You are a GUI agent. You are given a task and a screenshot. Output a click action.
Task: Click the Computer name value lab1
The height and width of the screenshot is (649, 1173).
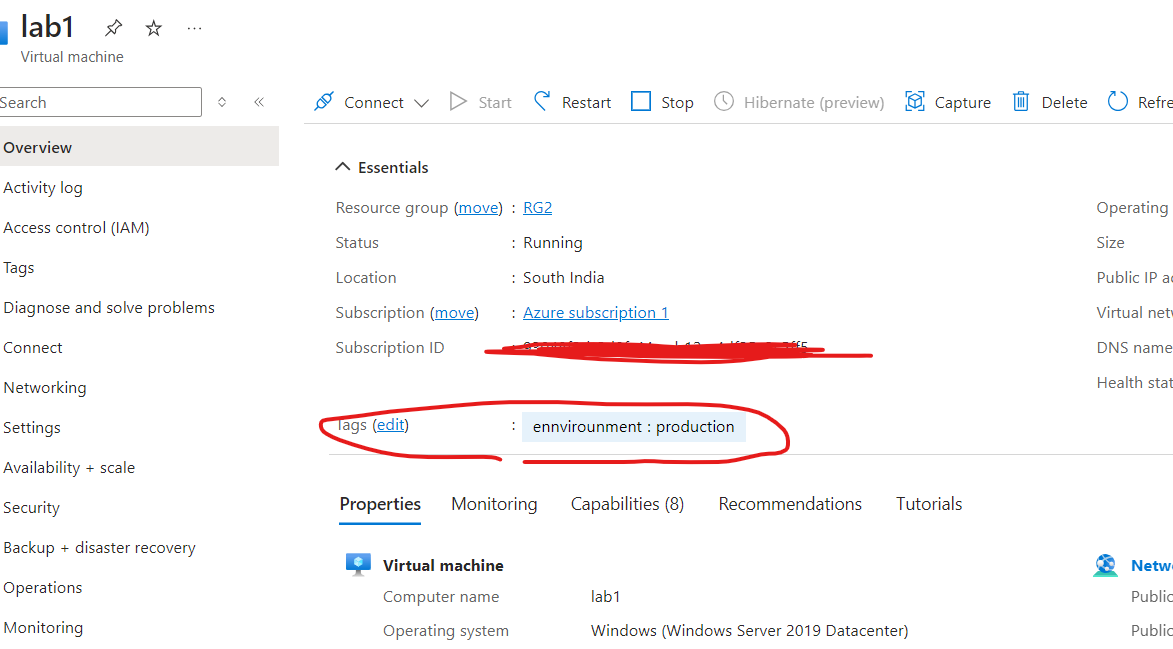pos(605,597)
